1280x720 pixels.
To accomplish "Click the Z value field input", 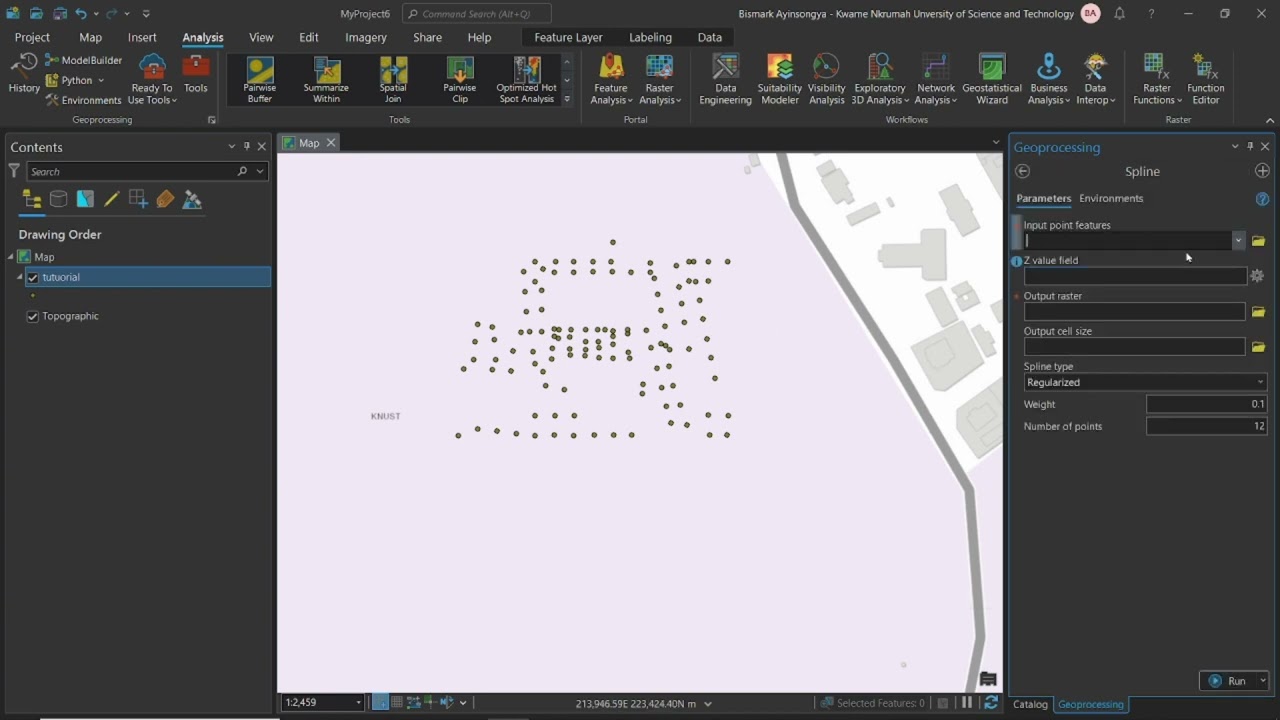I will pos(1135,276).
